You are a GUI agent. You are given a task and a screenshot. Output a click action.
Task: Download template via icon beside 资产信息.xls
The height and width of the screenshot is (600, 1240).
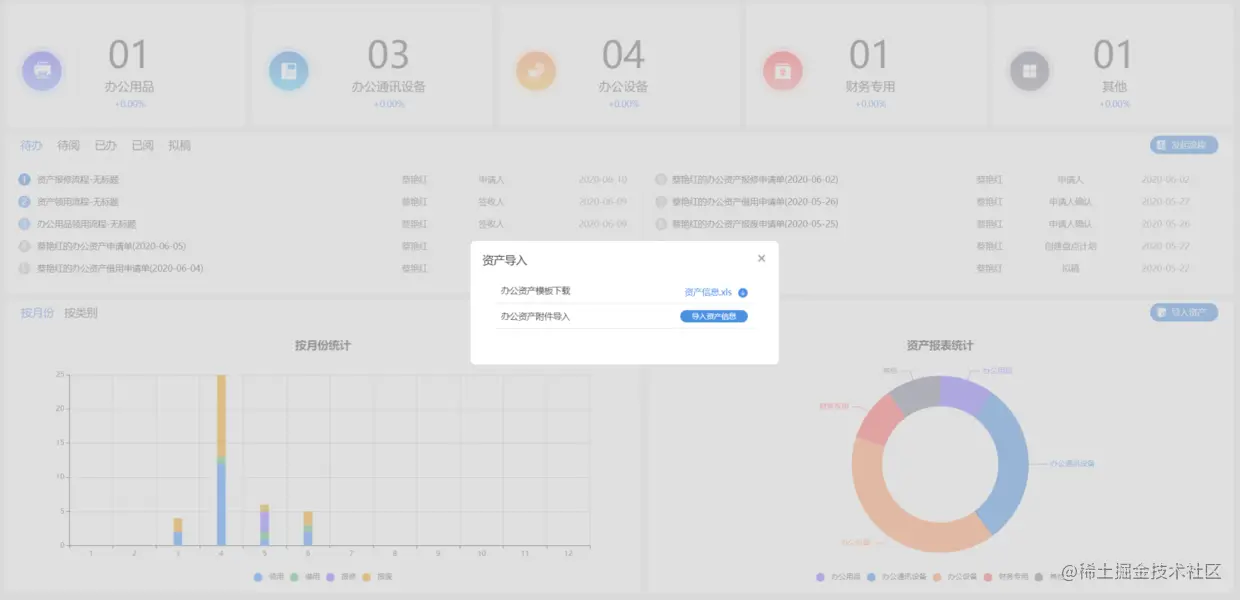coord(743,293)
